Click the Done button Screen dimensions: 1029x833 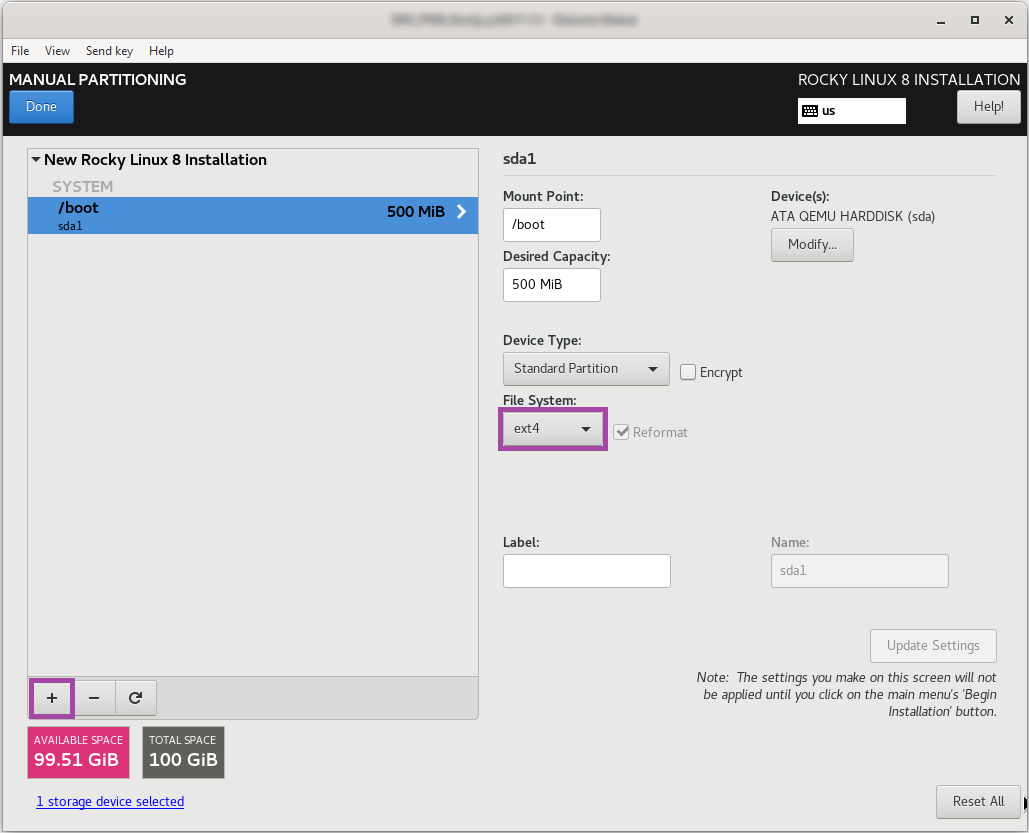[x=41, y=107]
